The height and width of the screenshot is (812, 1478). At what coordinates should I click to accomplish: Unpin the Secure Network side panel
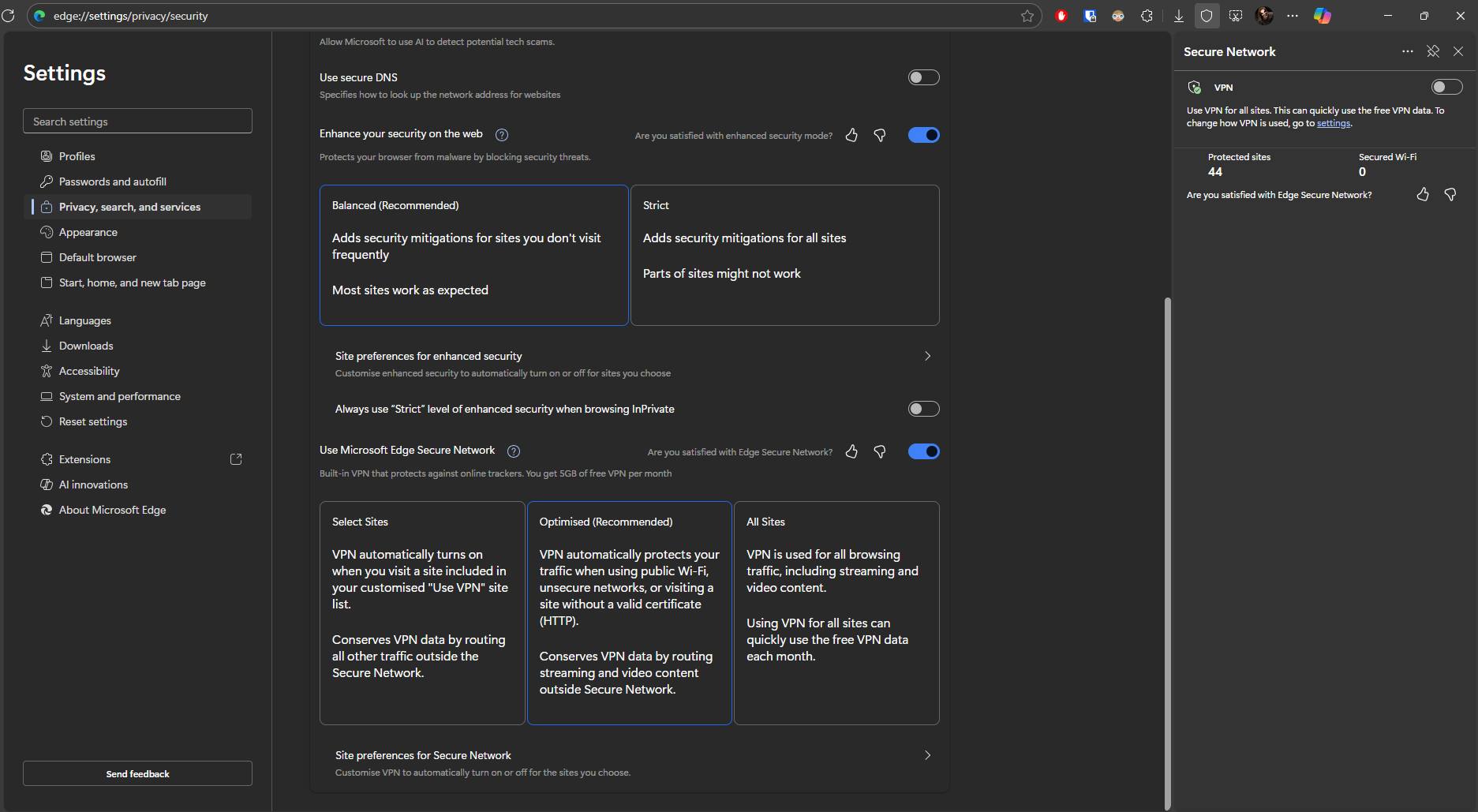(1433, 51)
